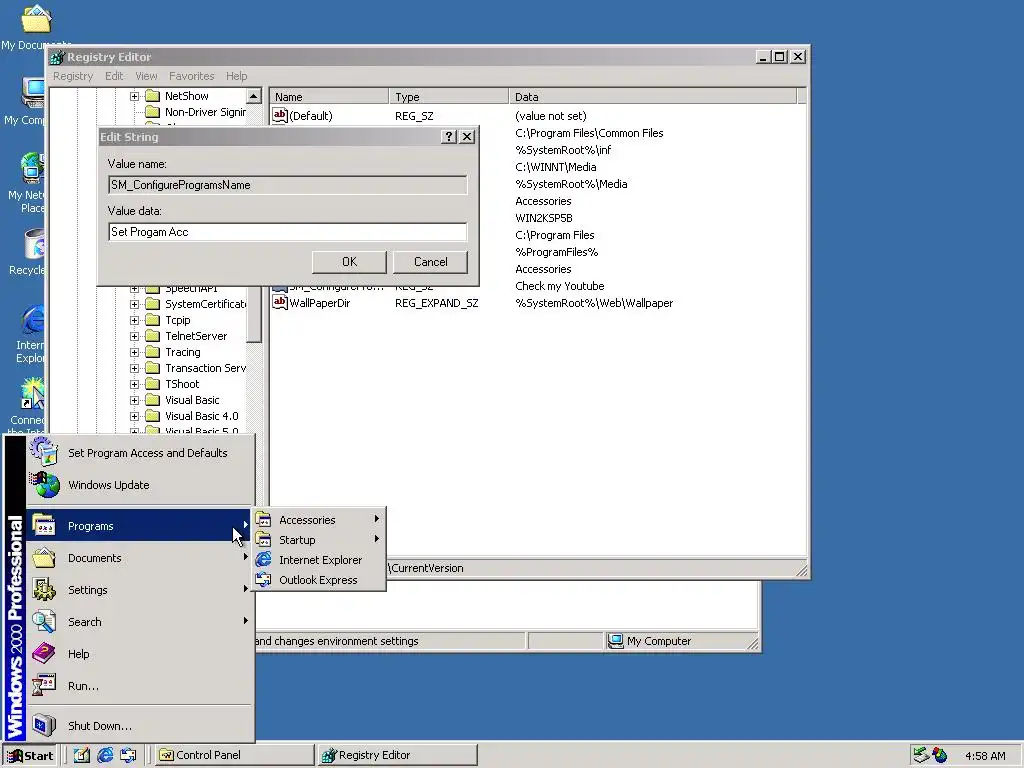Click the Run icon in Start menu

[44, 686]
